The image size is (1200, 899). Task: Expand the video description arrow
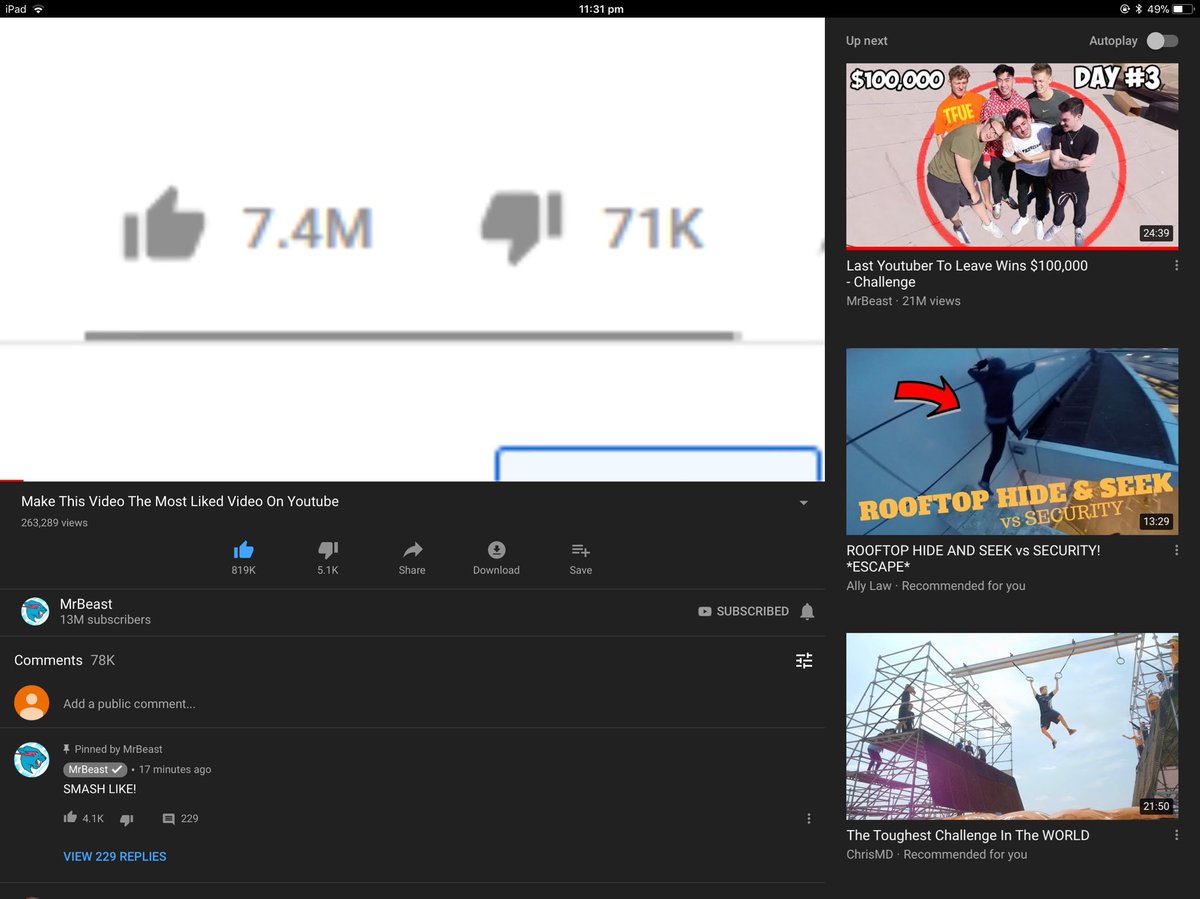803,503
